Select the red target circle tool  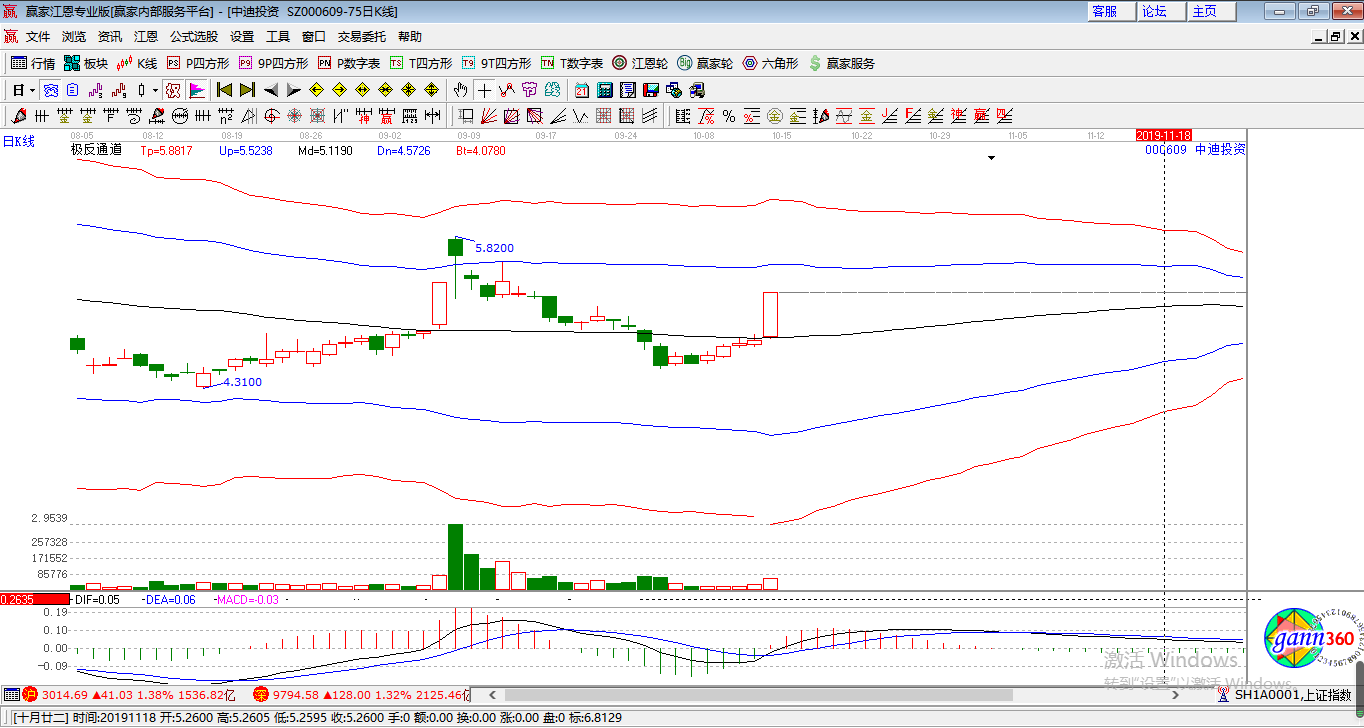271,116
